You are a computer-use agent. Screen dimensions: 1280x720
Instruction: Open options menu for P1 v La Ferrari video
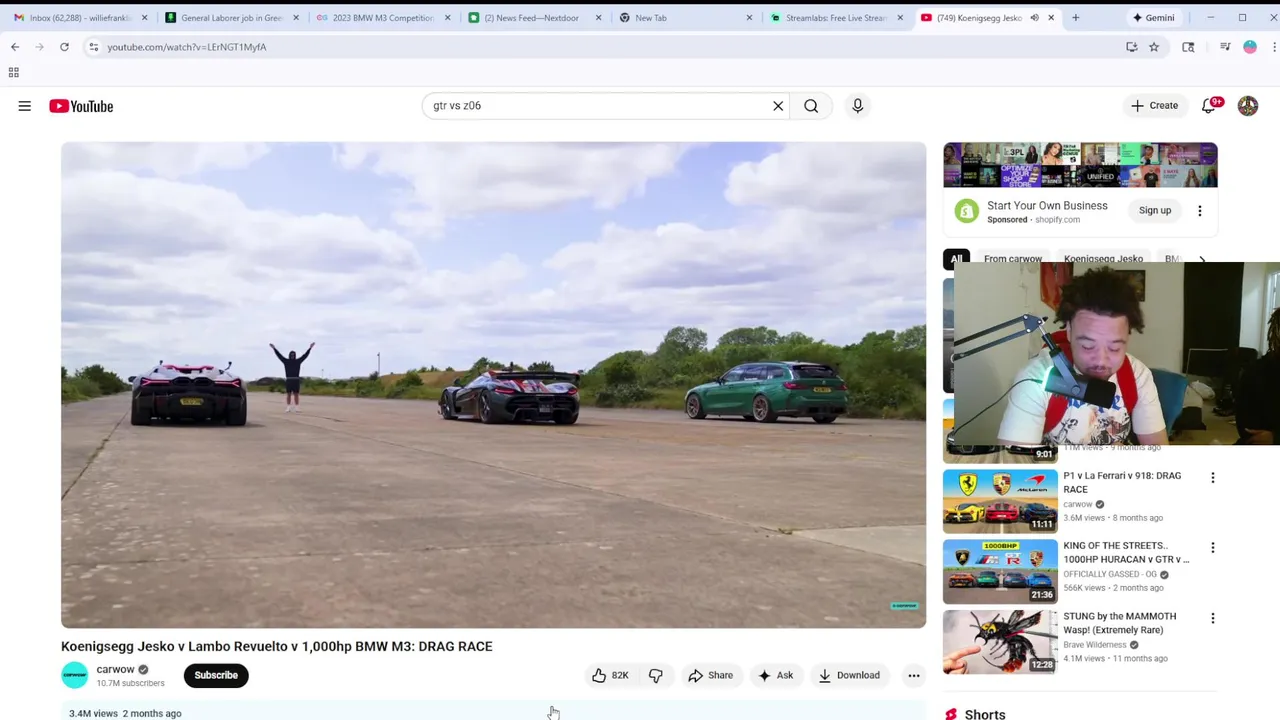tap(1213, 478)
